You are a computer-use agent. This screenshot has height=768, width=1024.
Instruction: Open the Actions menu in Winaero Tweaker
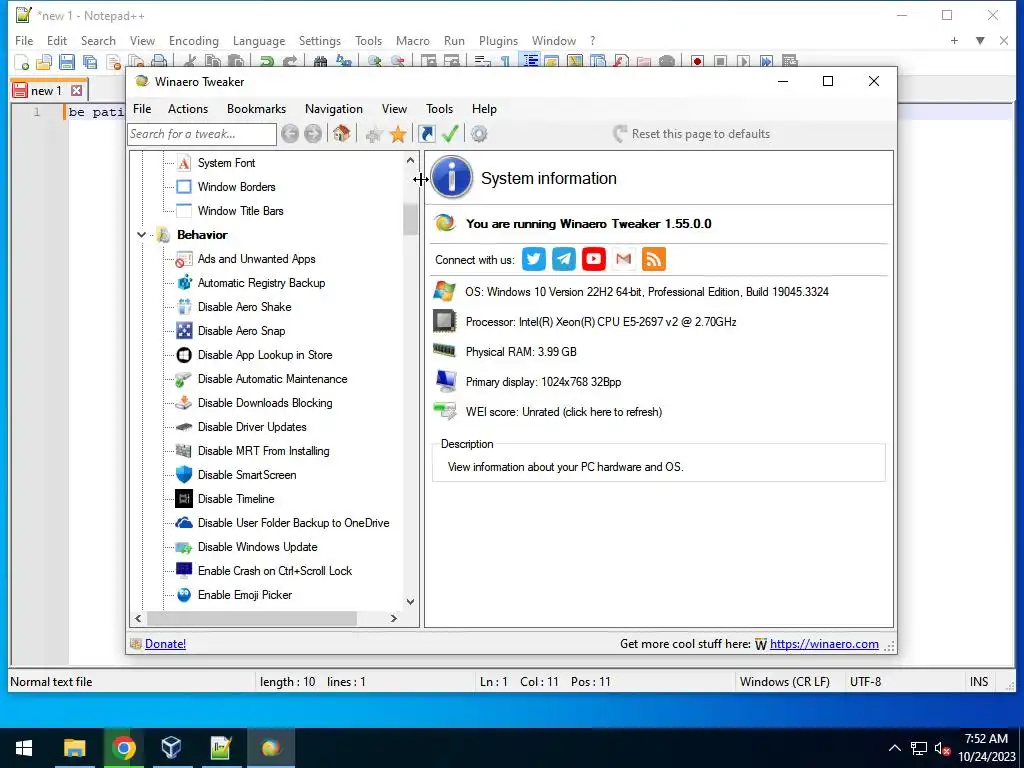point(188,109)
